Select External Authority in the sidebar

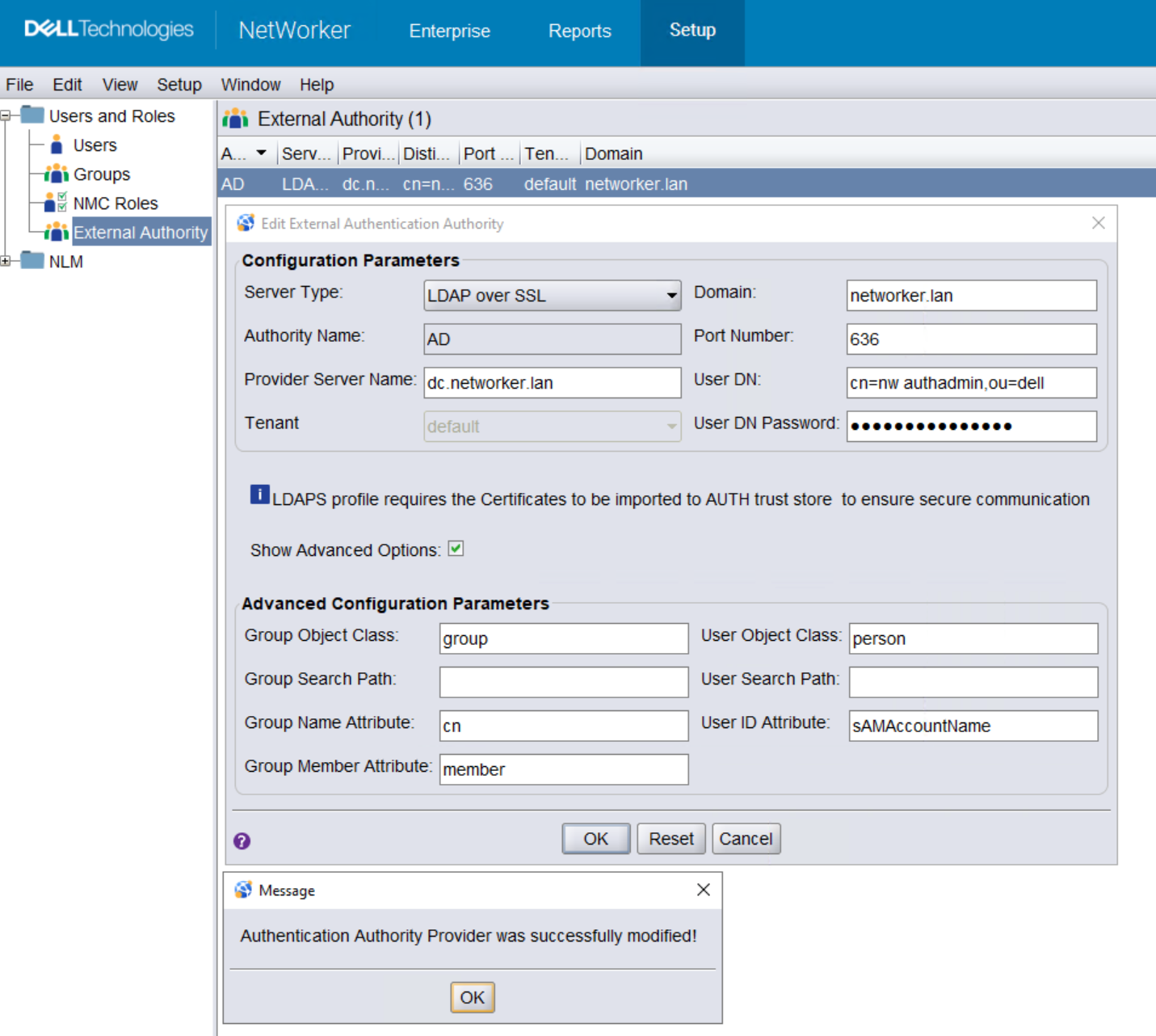click(x=141, y=232)
